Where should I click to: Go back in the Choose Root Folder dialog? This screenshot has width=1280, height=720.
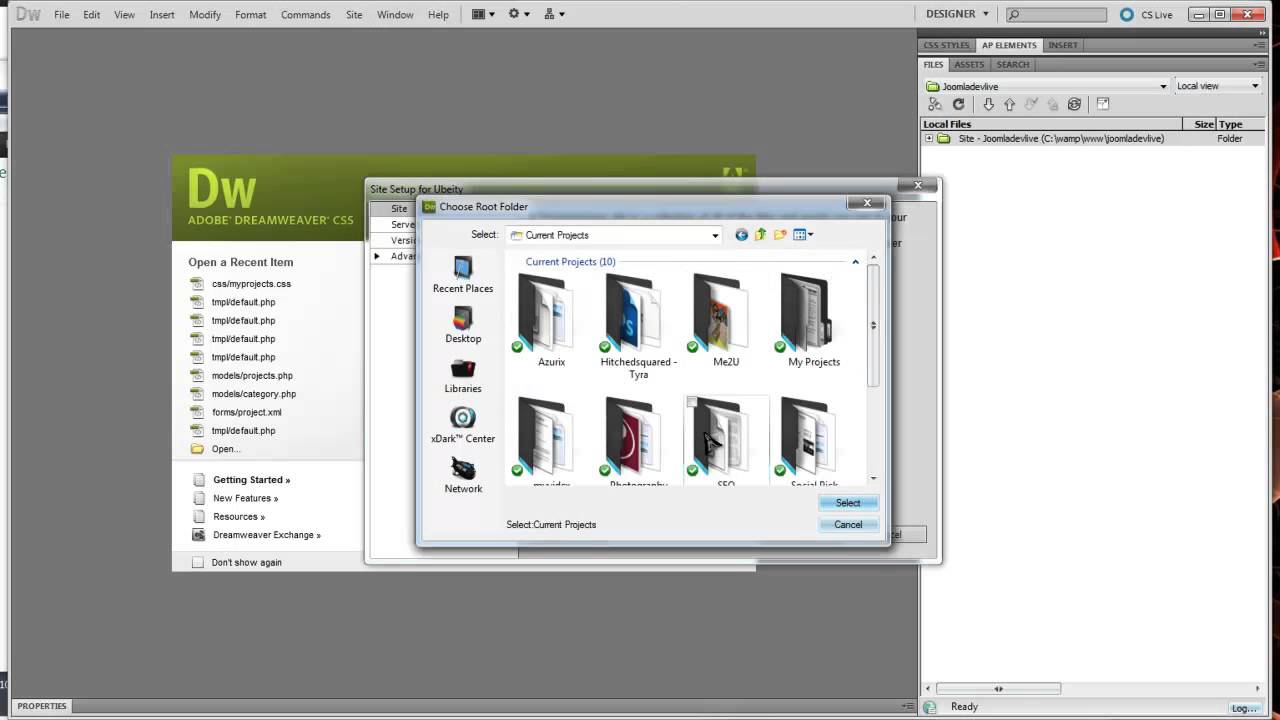click(x=741, y=235)
